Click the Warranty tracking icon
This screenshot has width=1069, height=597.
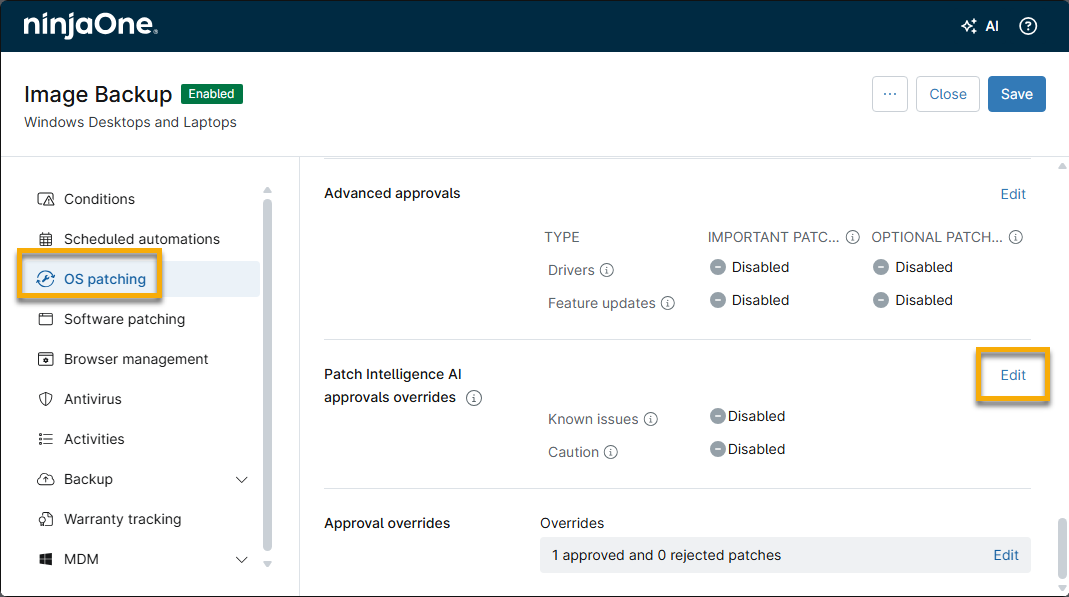pos(46,519)
